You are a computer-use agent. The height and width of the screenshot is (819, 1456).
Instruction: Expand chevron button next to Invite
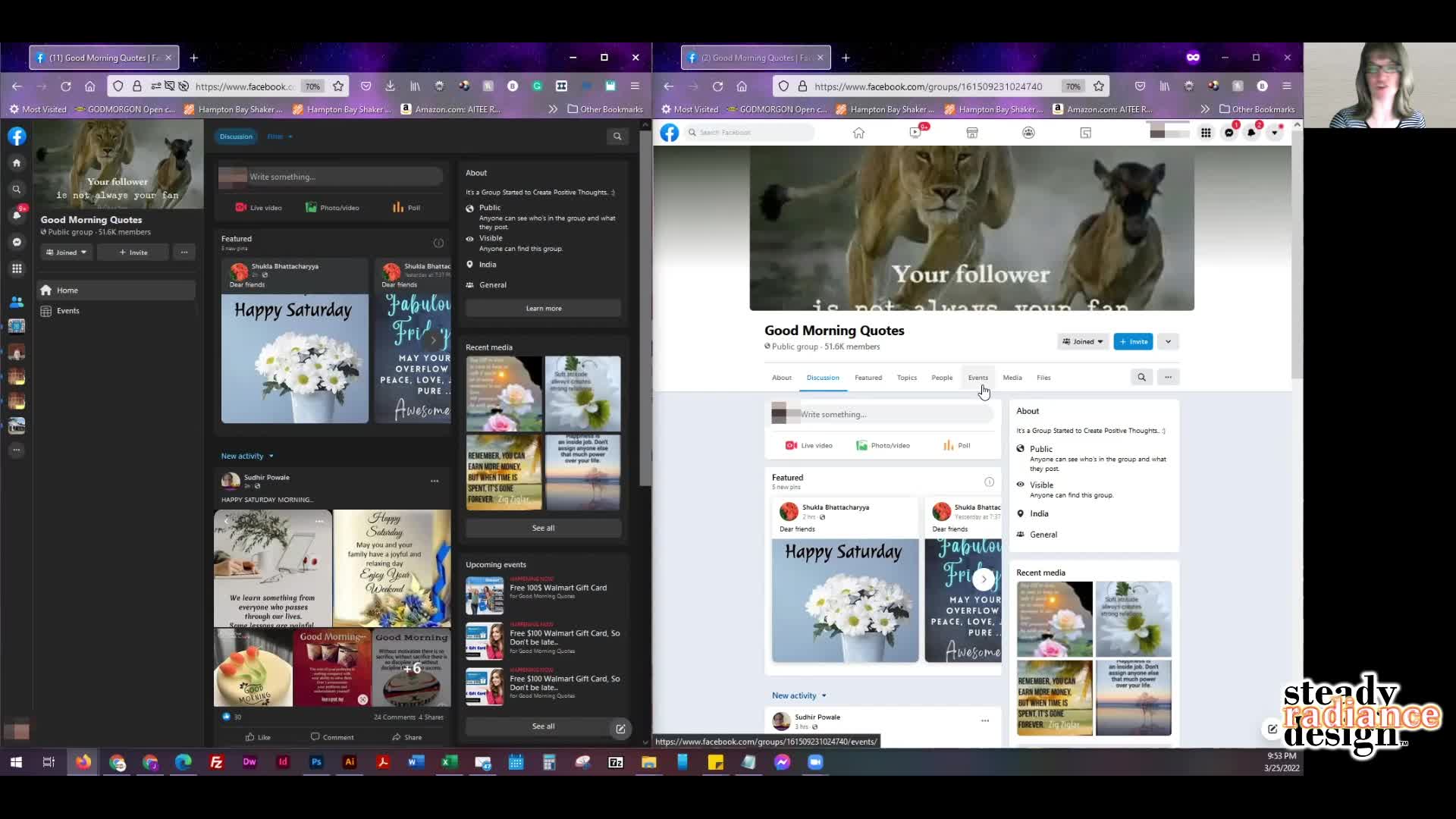(1168, 342)
